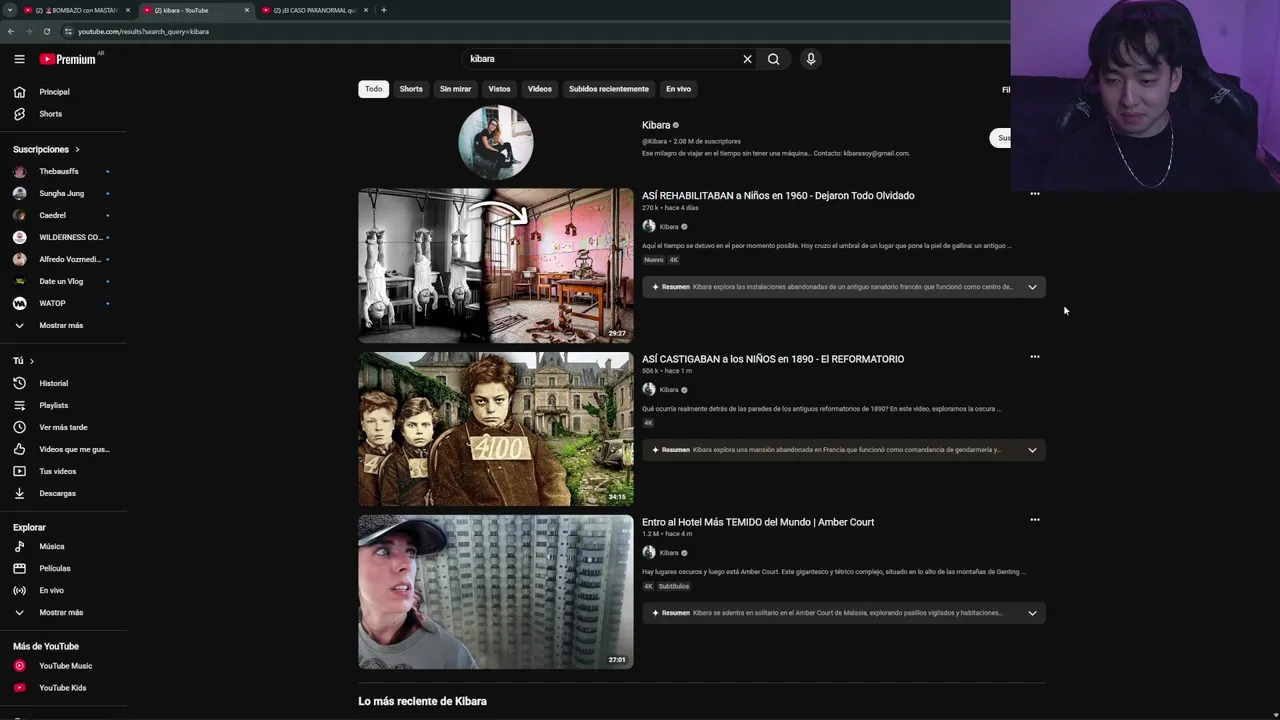Select the Sin mirar filter chip

coord(455,89)
